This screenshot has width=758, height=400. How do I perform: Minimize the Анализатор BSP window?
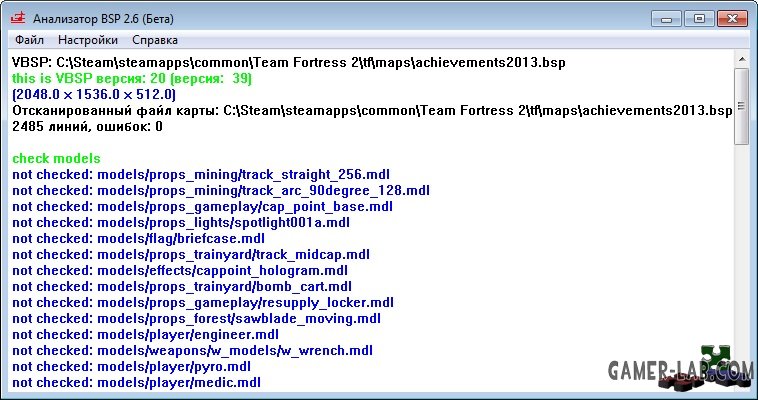[668, 19]
